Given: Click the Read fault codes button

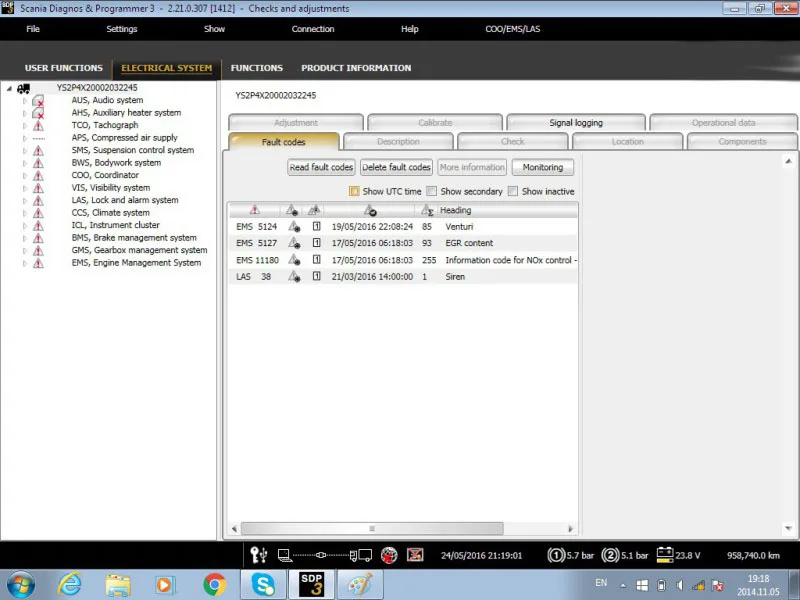Looking at the screenshot, I should pos(321,167).
